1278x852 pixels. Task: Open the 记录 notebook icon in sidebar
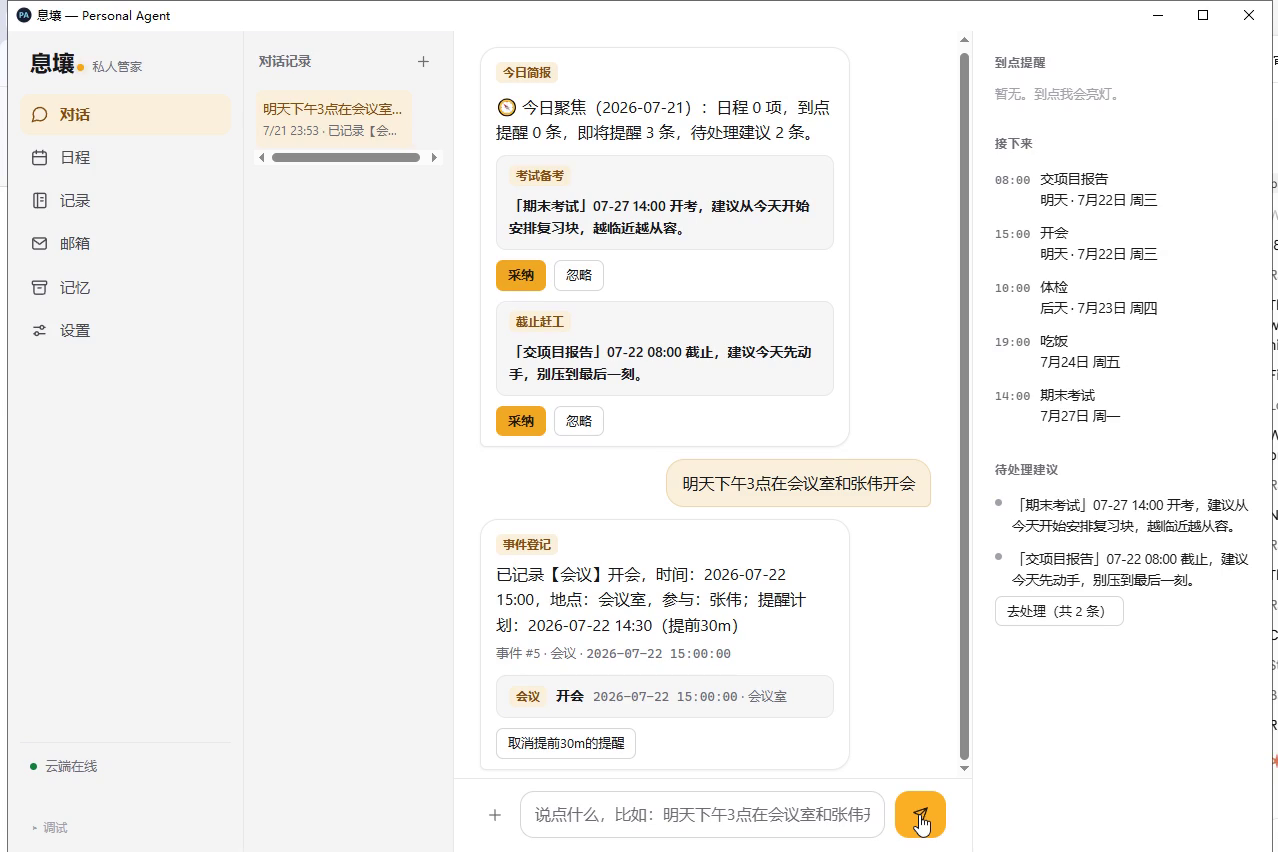click(40, 201)
